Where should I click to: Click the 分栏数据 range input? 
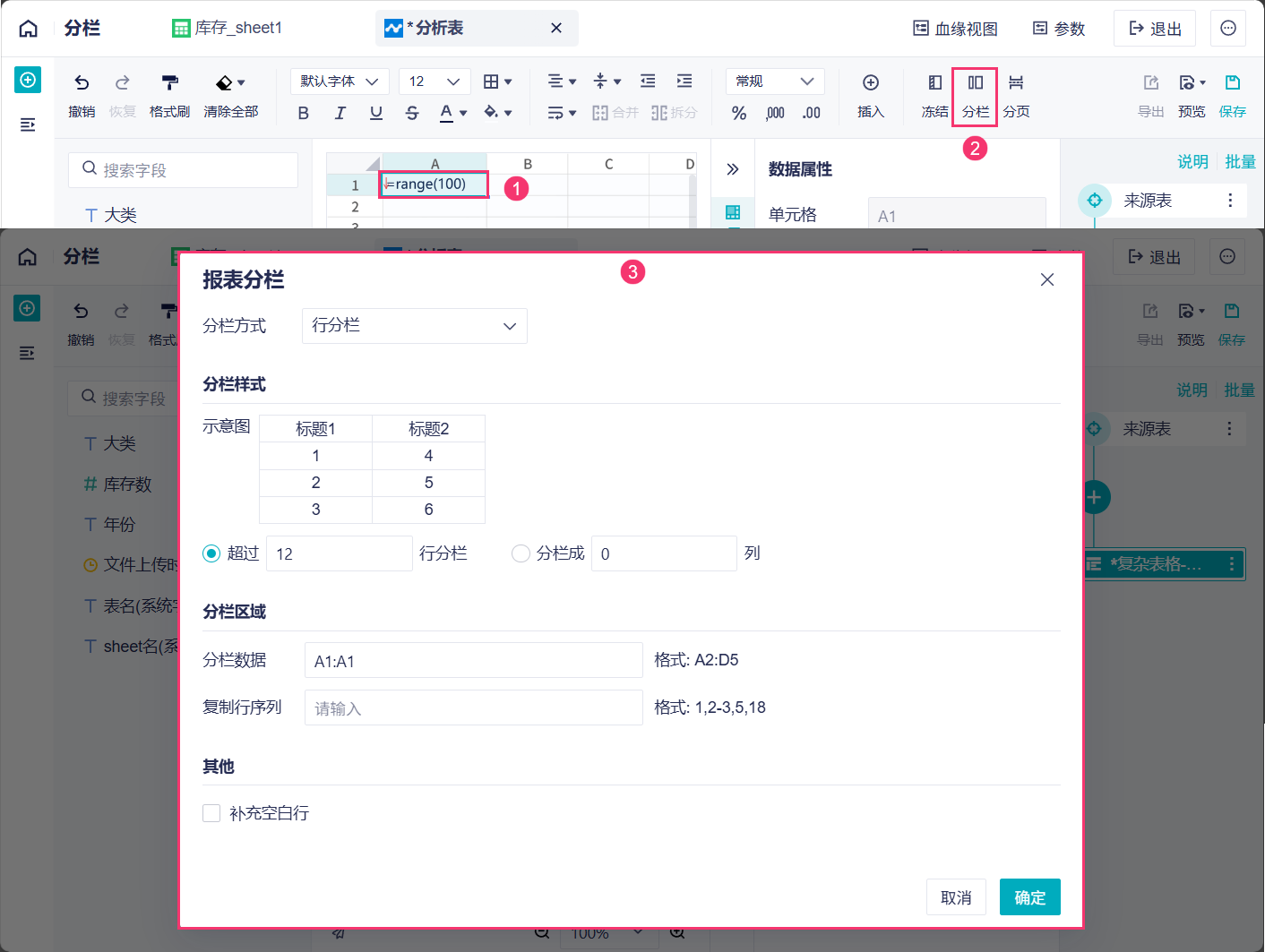point(474,661)
